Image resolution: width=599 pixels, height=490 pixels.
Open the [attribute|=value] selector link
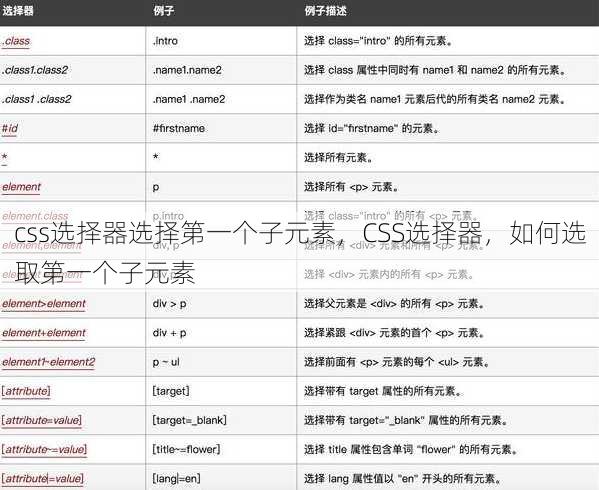point(42,479)
